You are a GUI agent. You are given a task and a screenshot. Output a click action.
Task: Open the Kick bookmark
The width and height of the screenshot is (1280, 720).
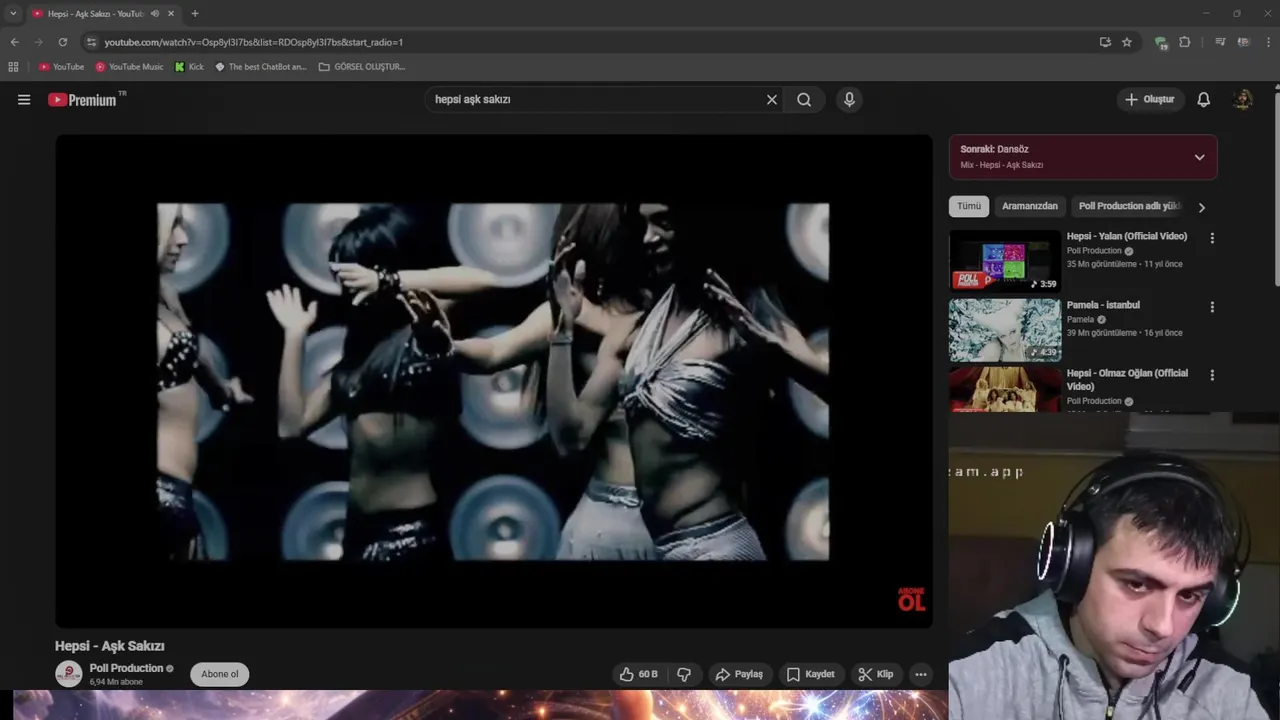pos(189,67)
